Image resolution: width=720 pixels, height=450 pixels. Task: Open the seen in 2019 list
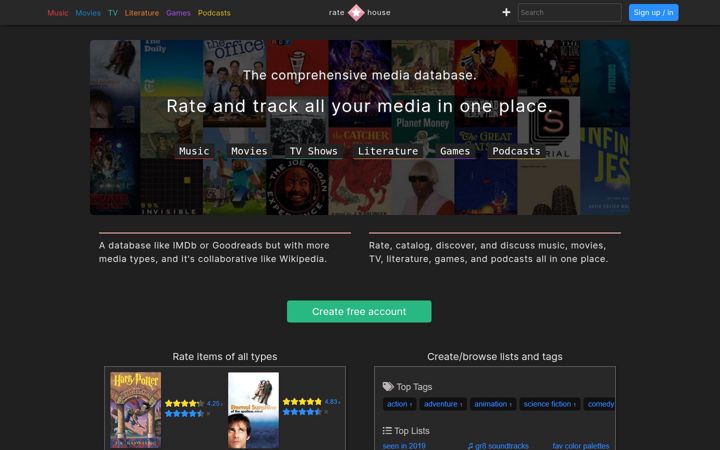[x=404, y=445]
